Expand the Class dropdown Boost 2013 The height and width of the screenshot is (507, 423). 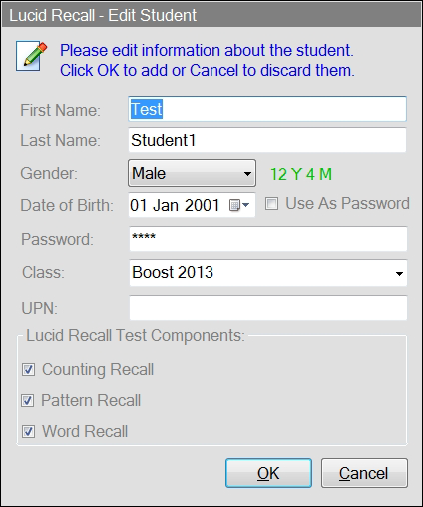pyautogui.click(x=268, y=273)
